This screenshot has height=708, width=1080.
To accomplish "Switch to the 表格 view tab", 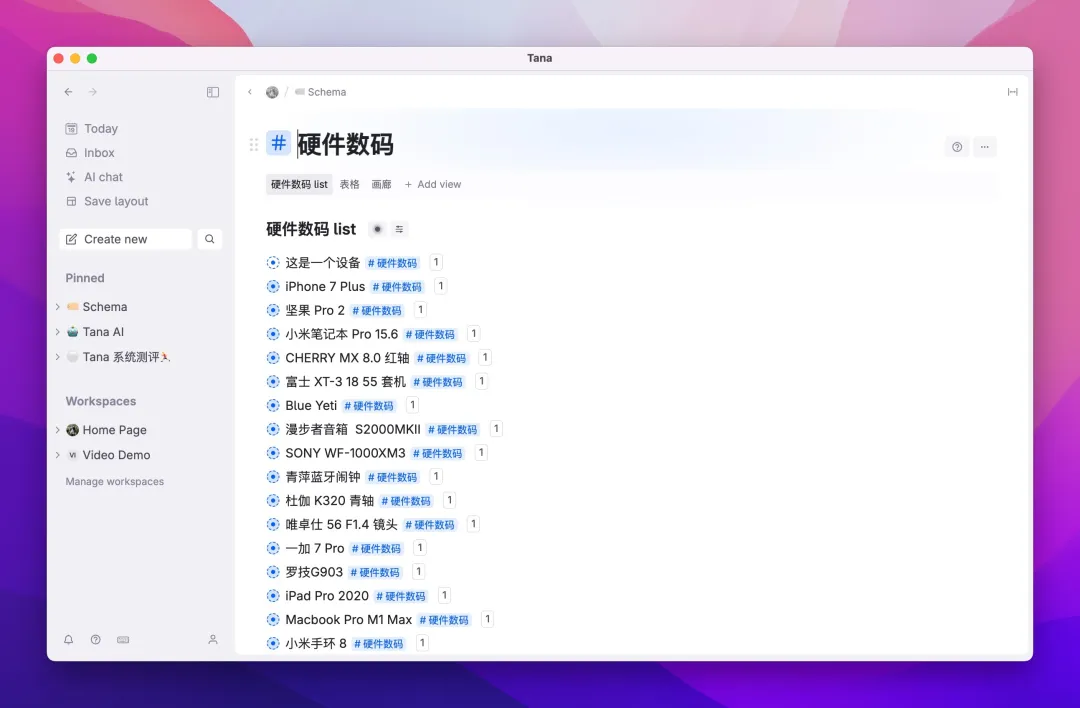I will [349, 185].
